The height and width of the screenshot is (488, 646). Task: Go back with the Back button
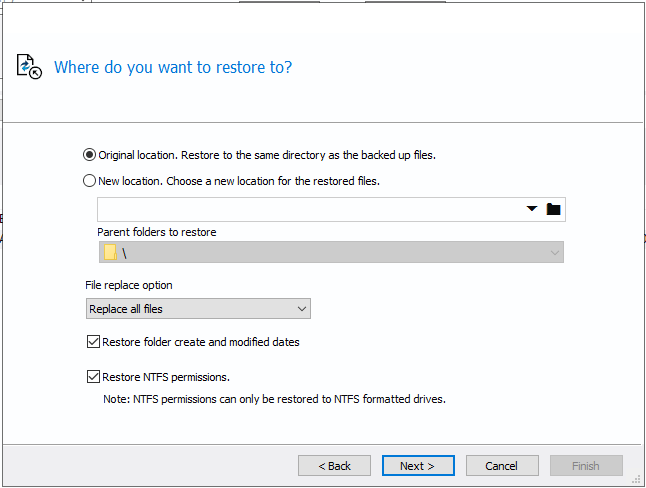click(x=334, y=466)
